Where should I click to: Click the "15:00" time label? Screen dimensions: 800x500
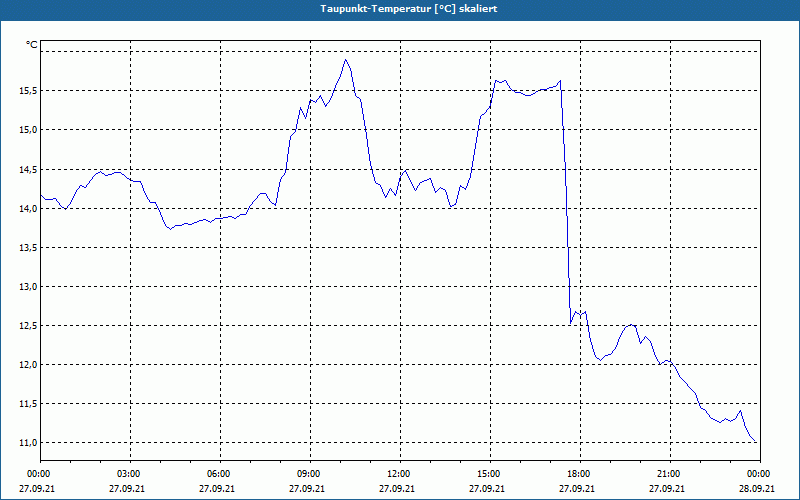[x=489, y=474]
